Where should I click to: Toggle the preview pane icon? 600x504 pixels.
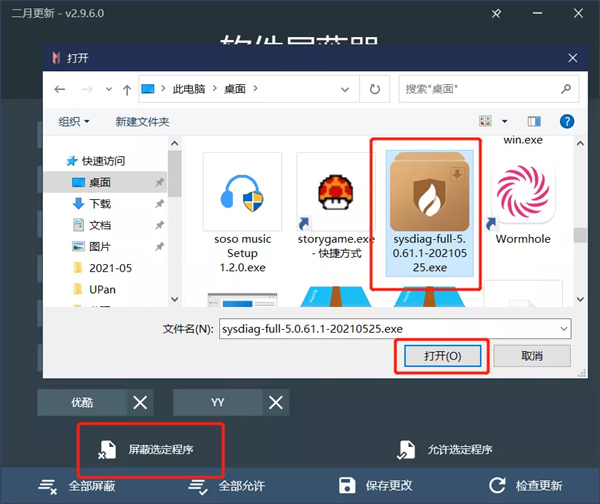[534, 121]
